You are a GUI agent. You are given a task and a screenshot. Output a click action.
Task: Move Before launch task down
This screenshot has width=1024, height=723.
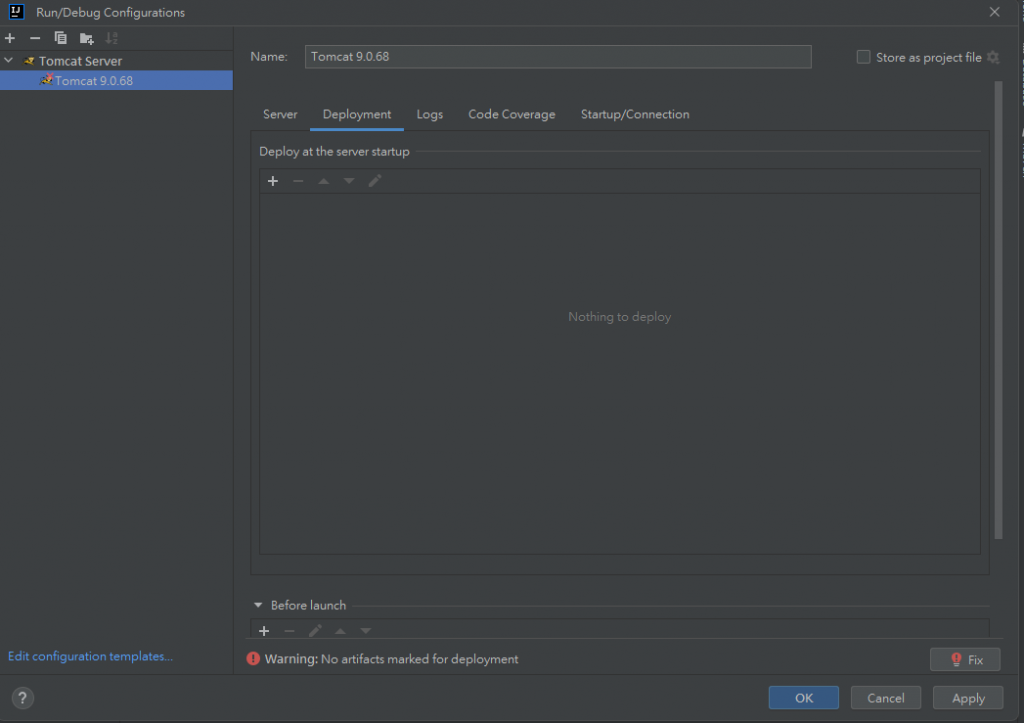point(366,630)
